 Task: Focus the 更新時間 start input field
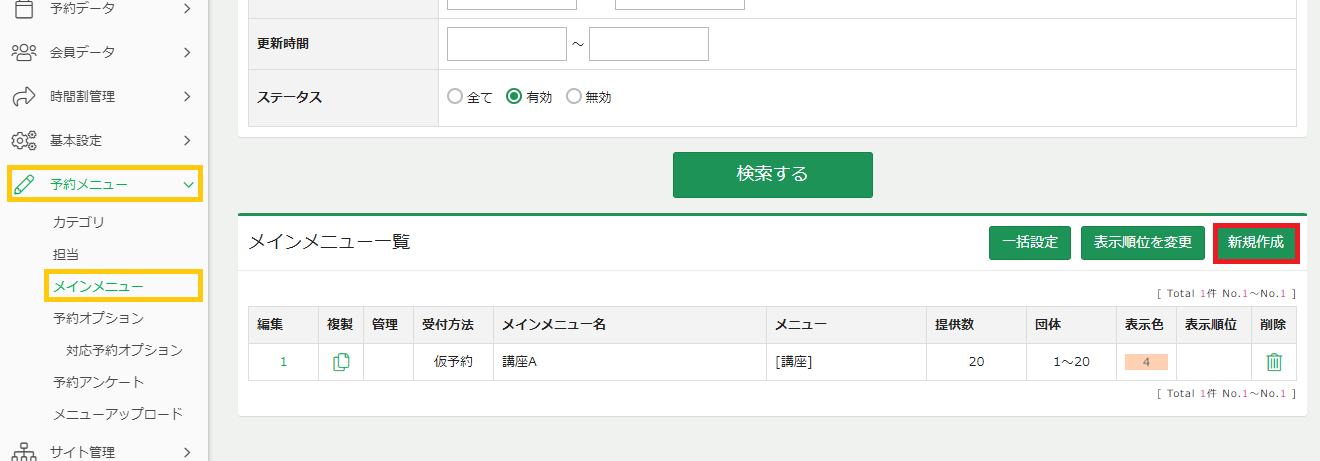tap(507, 44)
